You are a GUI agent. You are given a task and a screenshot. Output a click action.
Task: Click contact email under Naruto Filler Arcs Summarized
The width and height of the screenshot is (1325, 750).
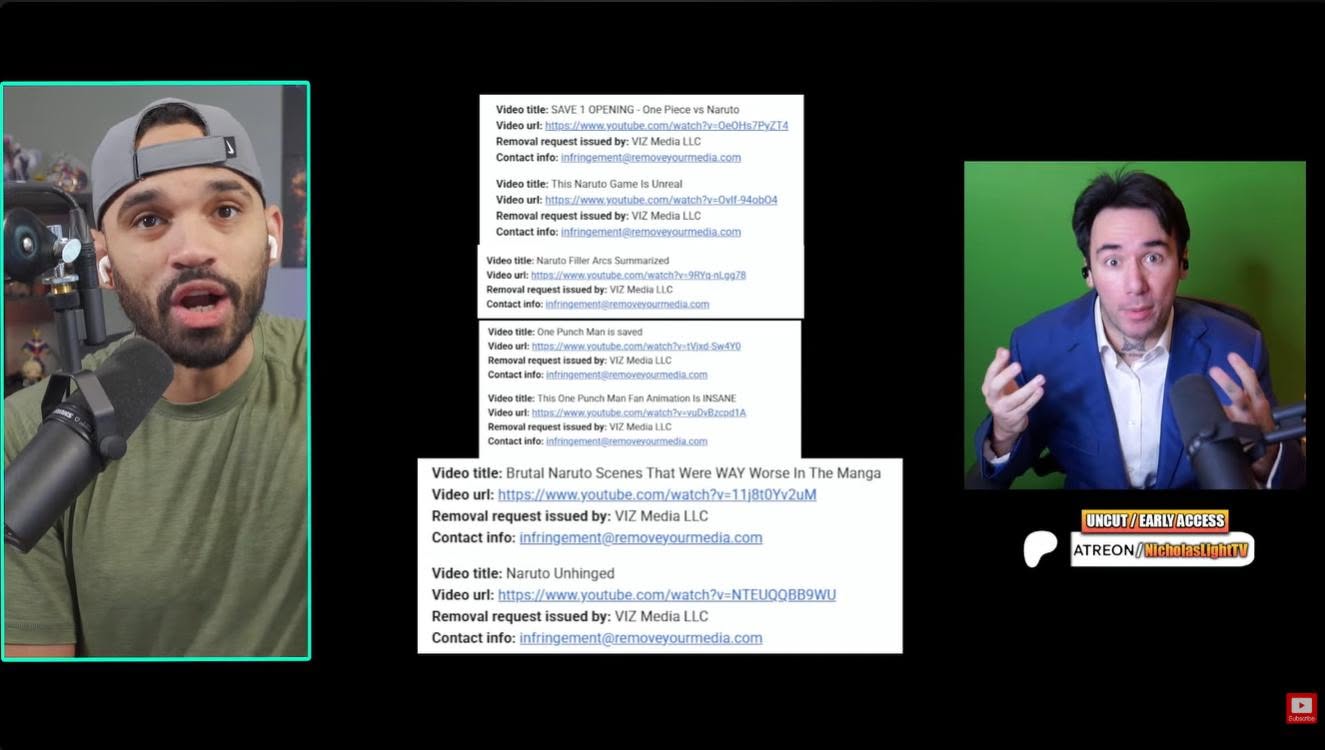tap(627, 304)
